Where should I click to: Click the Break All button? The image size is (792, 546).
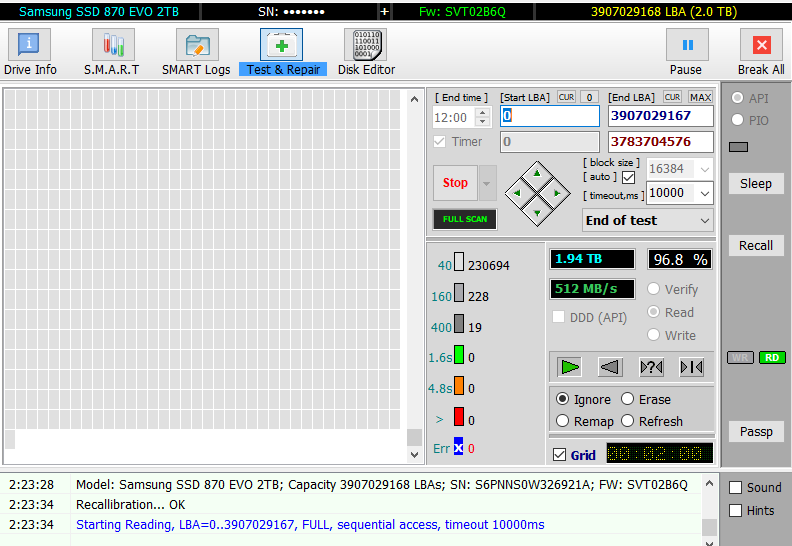pyautogui.click(x=761, y=53)
